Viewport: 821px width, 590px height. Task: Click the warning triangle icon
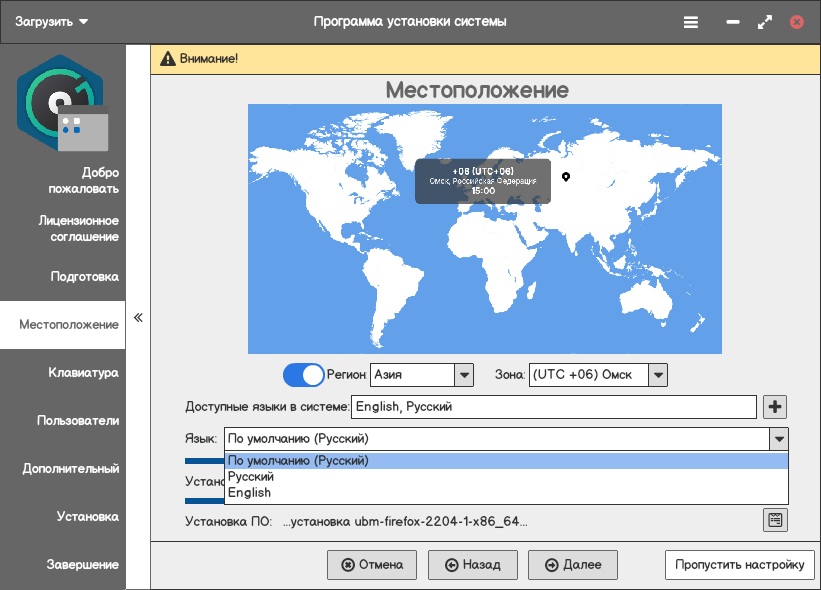point(167,59)
